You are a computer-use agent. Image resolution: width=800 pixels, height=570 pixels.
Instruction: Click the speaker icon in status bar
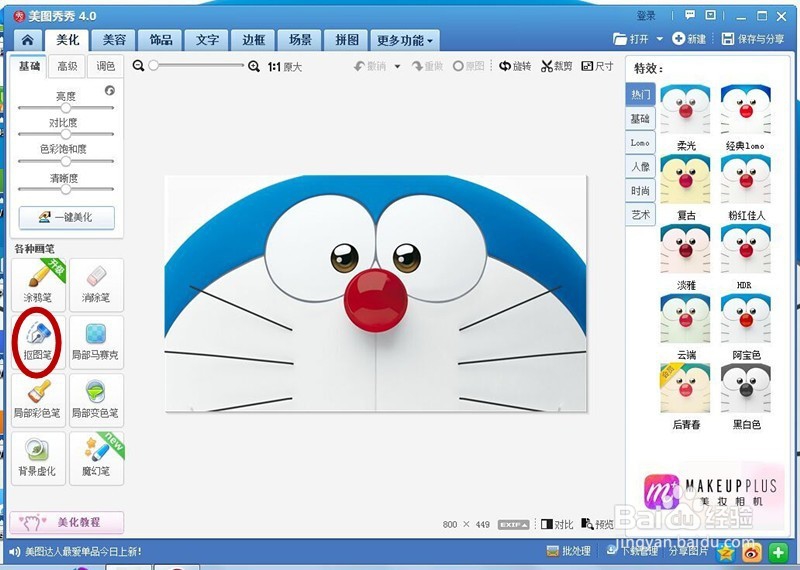click(15, 551)
